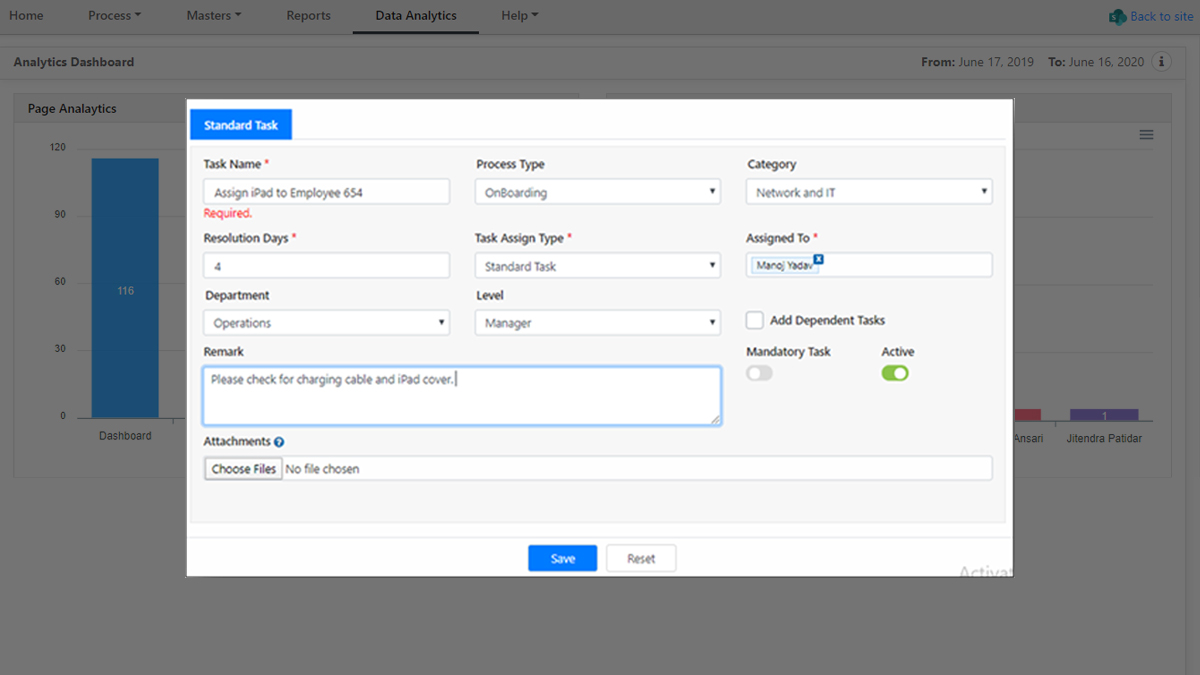Open the Category dropdown showing Network and IT
1200x675 pixels.
pos(868,190)
